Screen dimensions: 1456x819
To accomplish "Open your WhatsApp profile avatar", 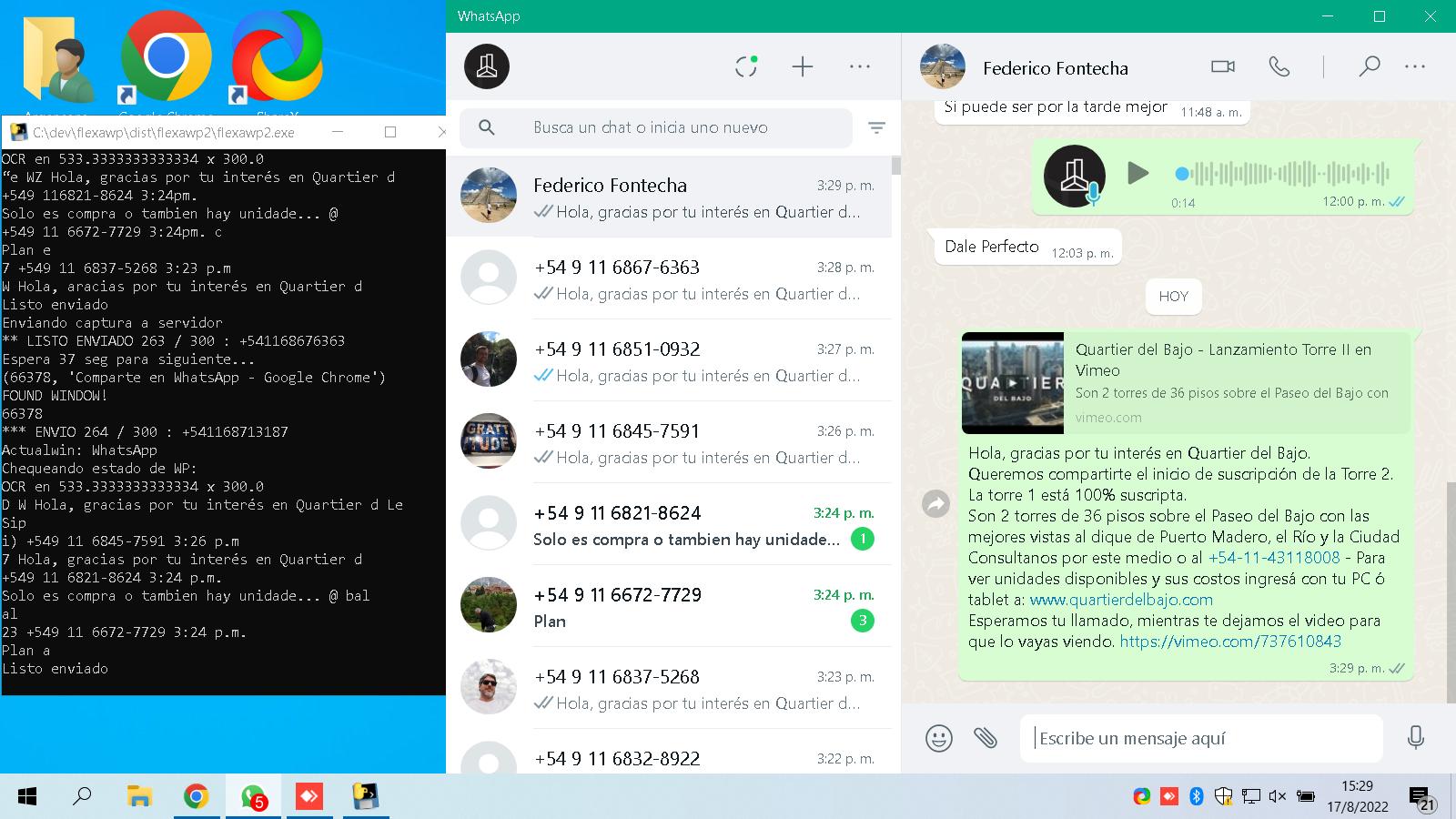I will [487, 66].
